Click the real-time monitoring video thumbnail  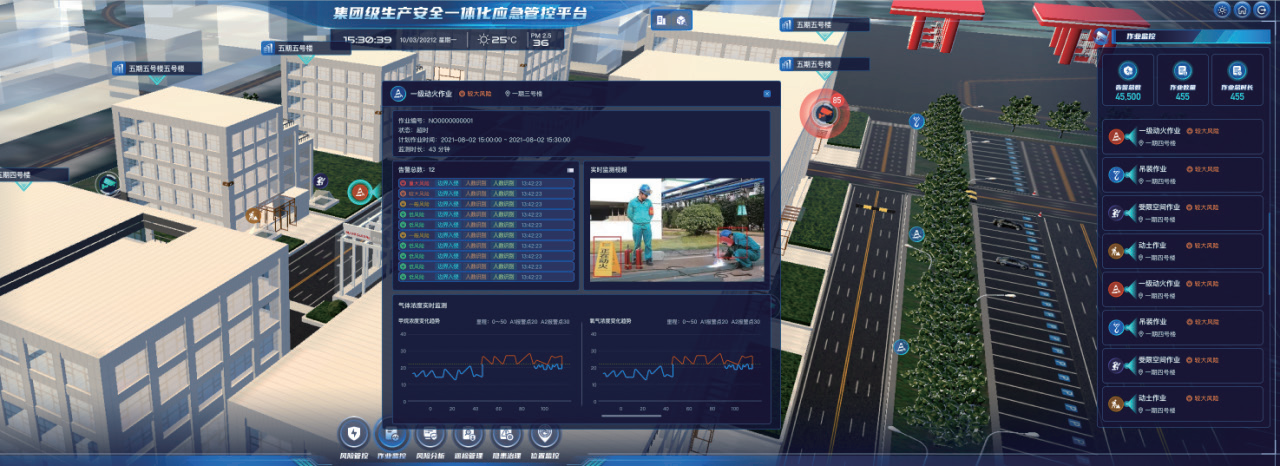676,230
